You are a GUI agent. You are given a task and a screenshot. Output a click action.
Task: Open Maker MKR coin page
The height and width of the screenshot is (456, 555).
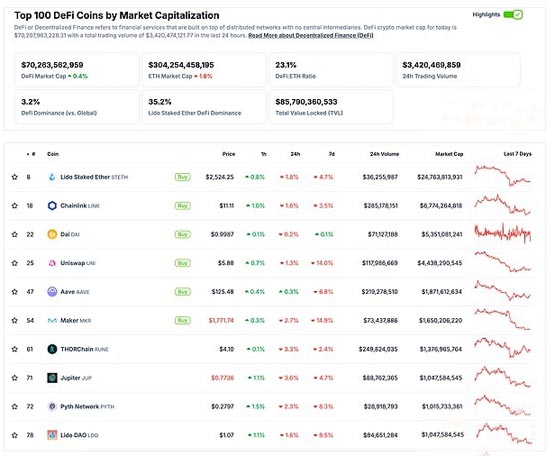click(76, 320)
